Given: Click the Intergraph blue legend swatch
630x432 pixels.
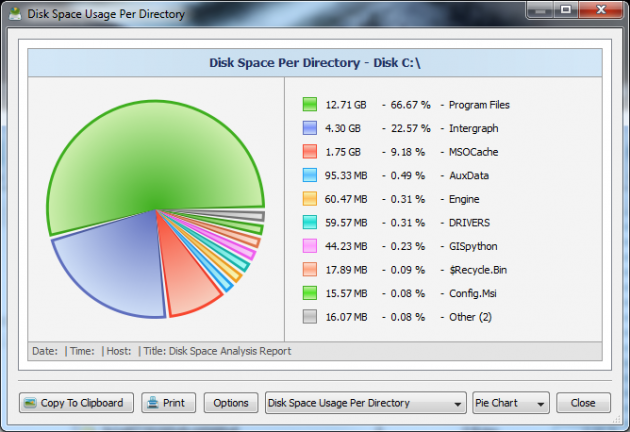Looking at the screenshot, I should [310, 128].
